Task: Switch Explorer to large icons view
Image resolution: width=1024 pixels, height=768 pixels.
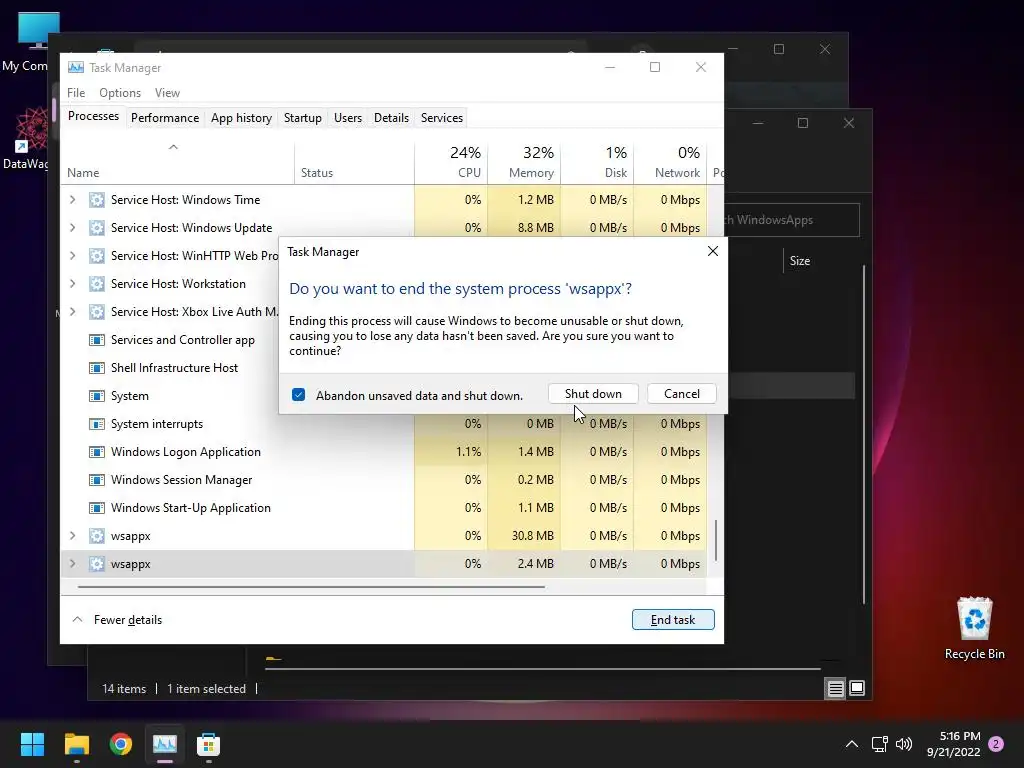Action: tap(857, 688)
